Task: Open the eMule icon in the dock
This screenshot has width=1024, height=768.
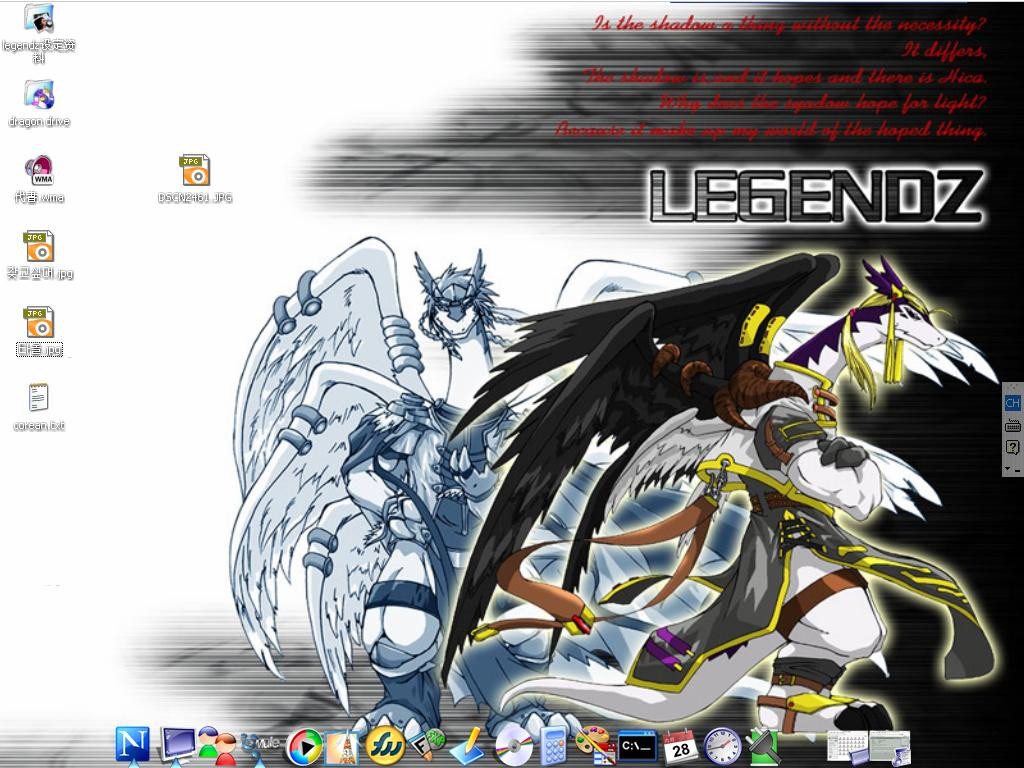Action: point(260,745)
